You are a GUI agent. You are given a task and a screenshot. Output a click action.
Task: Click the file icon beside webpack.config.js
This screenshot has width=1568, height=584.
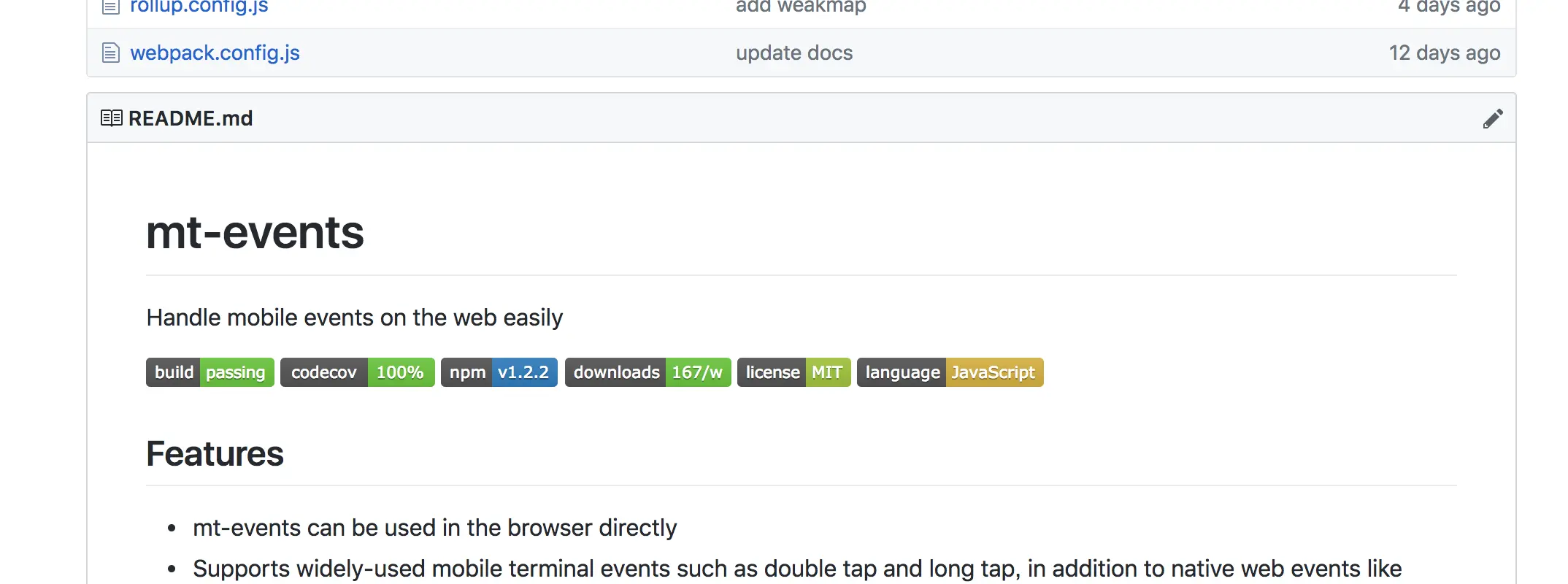click(110, 52)
